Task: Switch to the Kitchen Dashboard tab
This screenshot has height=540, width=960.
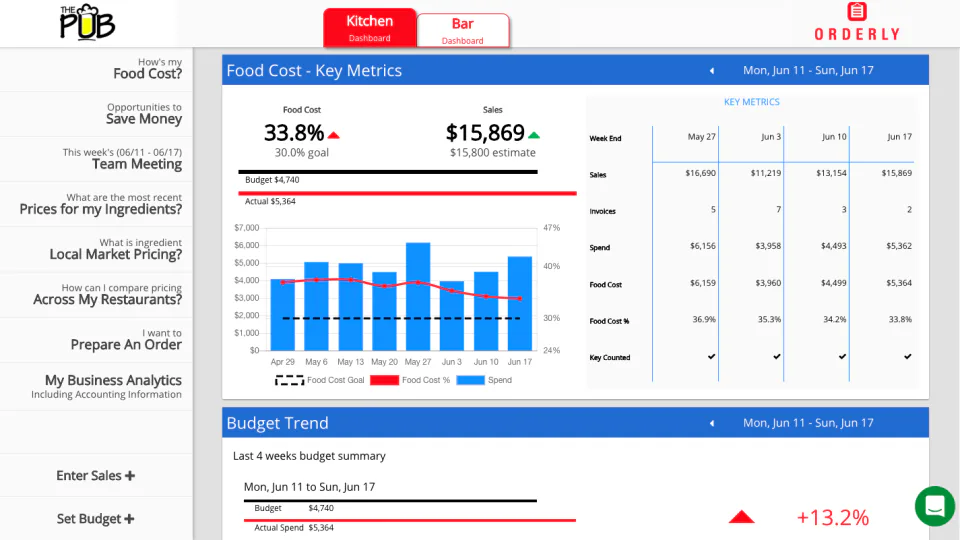Action: pos(370,28)
